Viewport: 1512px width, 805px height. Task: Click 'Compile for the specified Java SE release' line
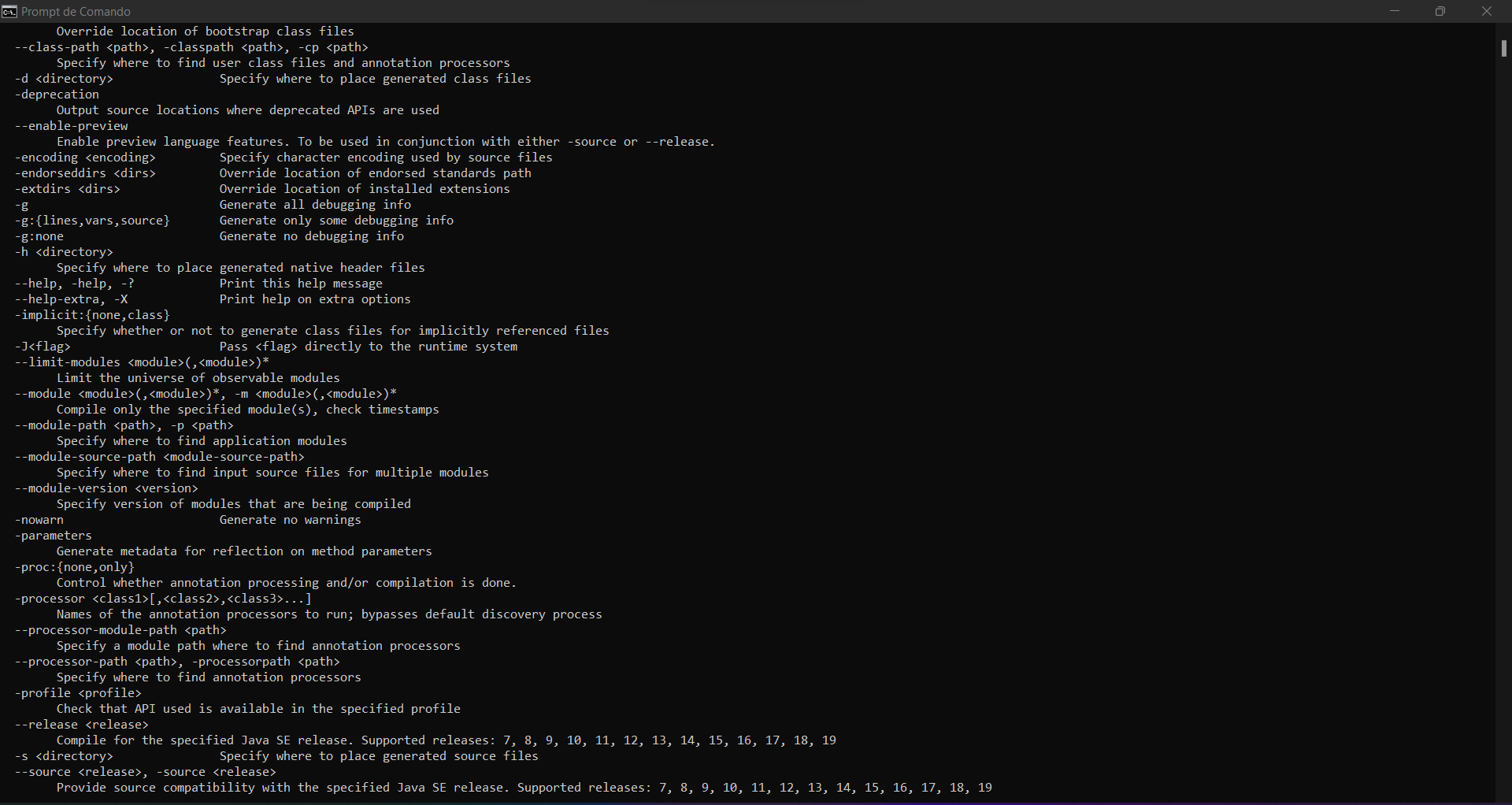click(447, 740)
